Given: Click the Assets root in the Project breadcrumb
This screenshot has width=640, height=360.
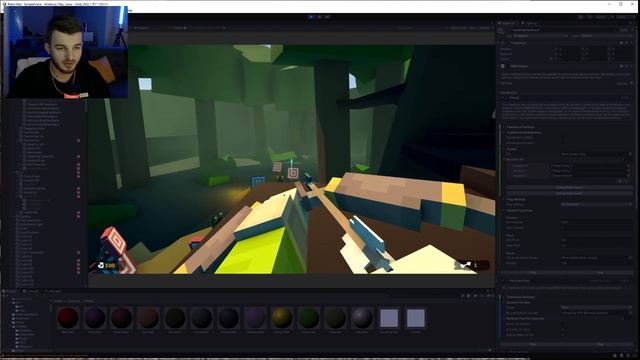Looking at the screenshot, I should (58, 301).
